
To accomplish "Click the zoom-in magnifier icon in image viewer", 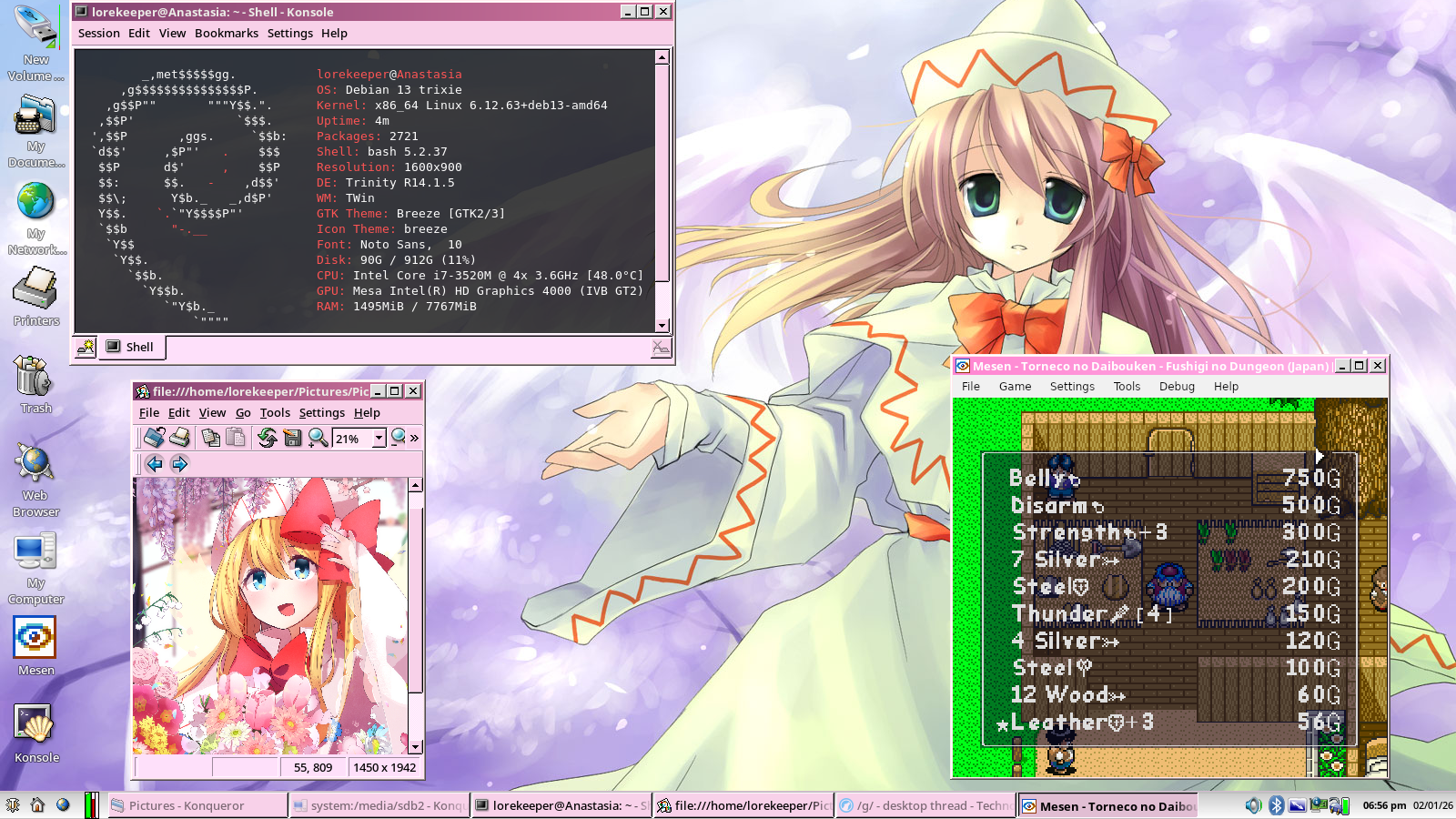I will click(x=318, y=438).
